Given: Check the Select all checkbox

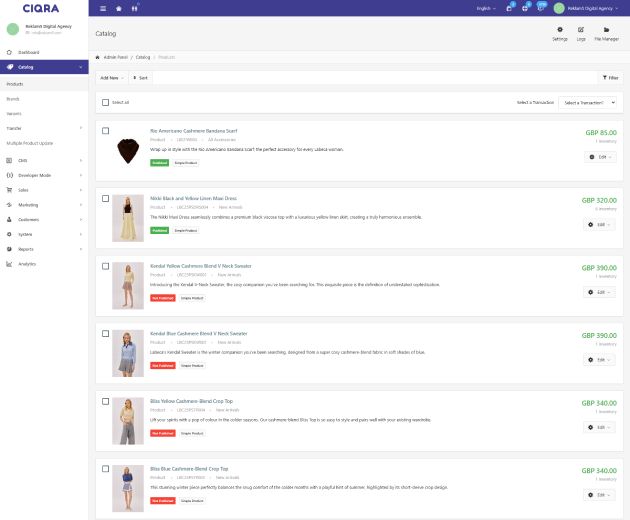Looking at the screenshot, I should [106, 102].
